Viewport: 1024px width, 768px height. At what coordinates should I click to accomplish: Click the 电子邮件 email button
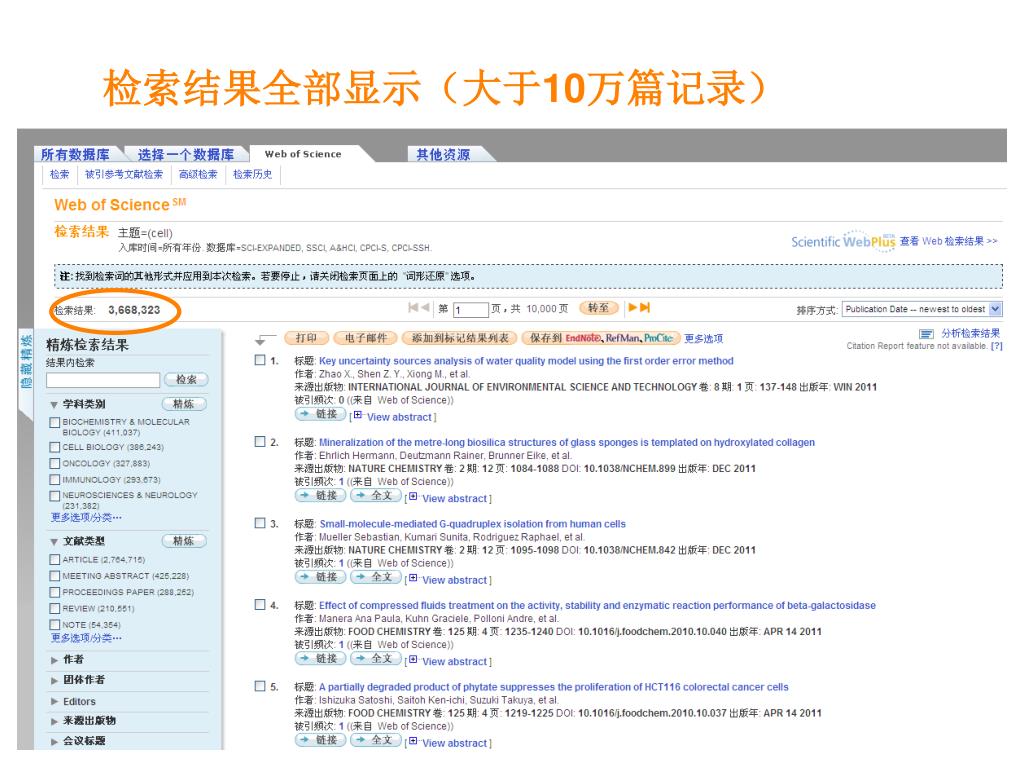[366, 338]
